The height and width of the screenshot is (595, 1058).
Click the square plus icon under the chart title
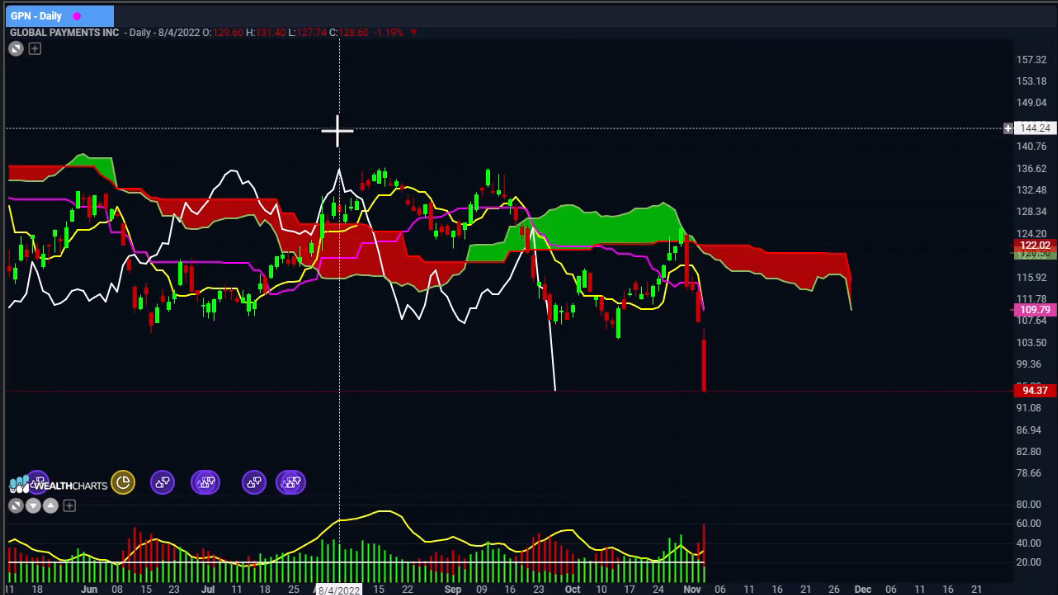click(x=35, y=49)
